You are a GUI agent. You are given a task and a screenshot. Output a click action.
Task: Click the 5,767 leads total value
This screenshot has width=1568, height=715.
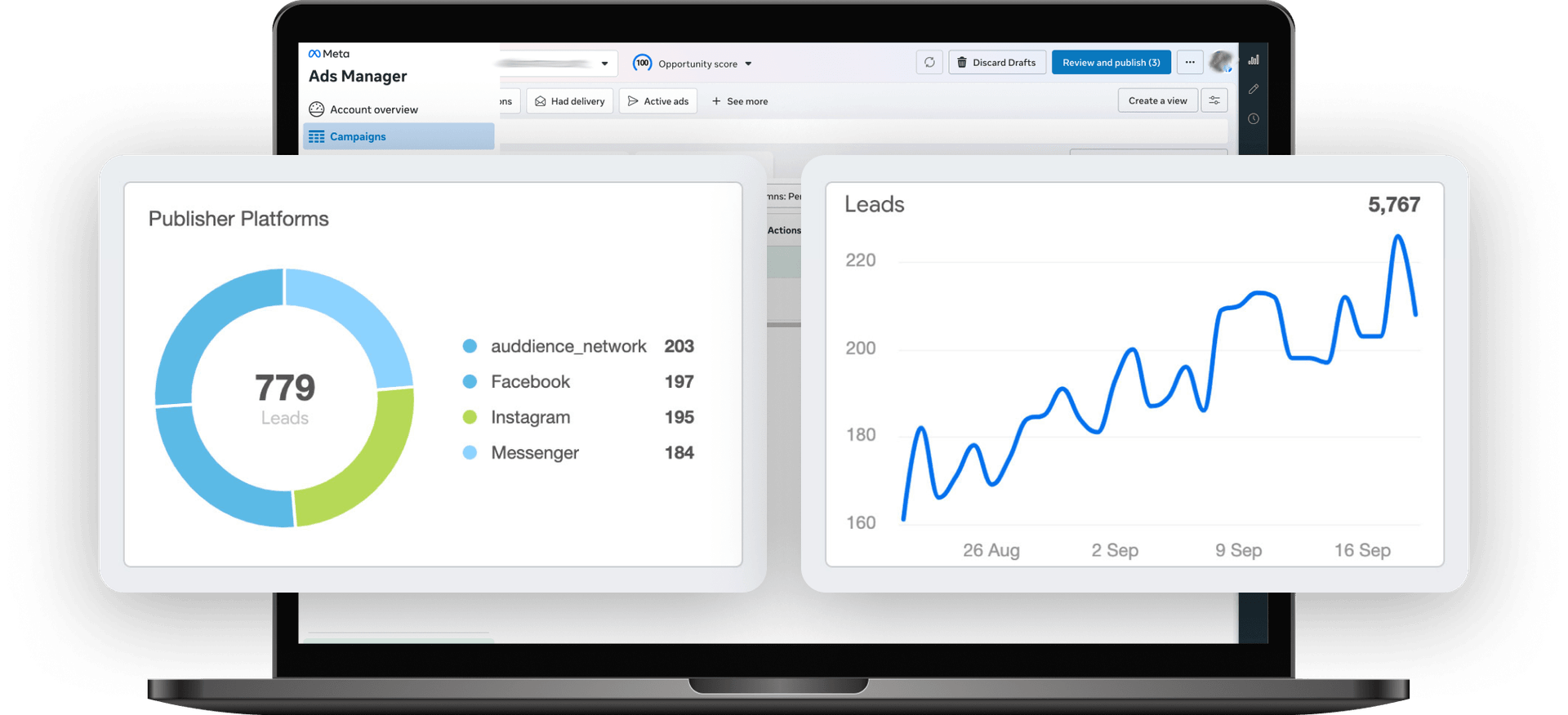pos(1394,205)
